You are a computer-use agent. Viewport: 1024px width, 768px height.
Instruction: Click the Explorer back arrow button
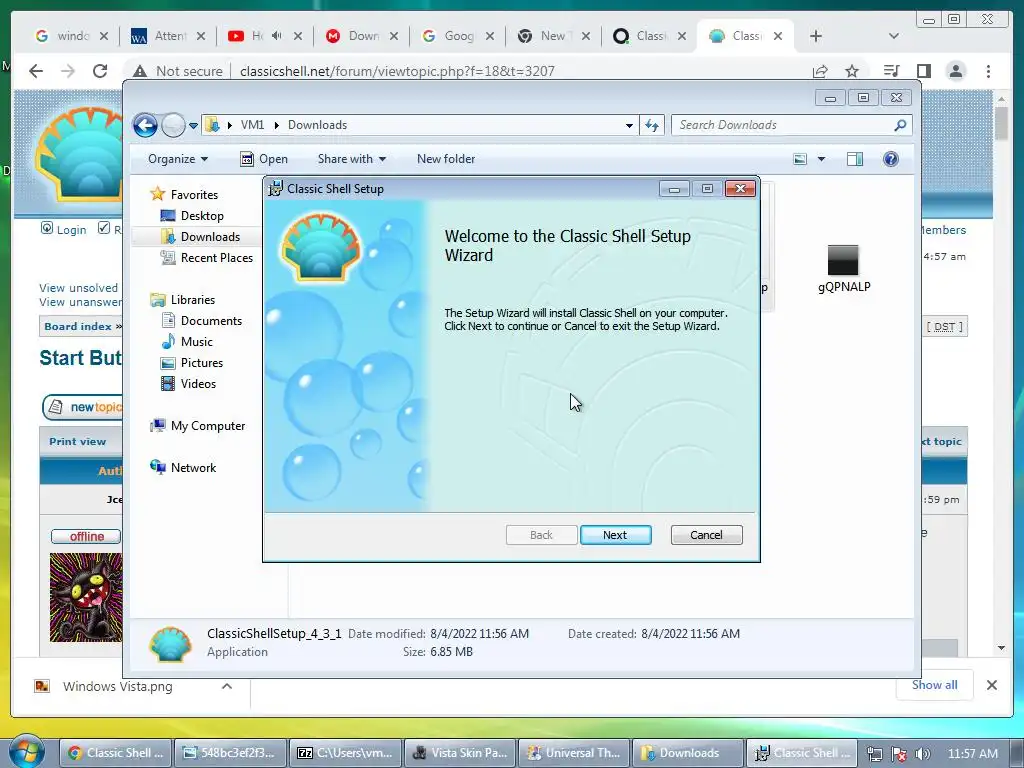(x=146, y=125)
